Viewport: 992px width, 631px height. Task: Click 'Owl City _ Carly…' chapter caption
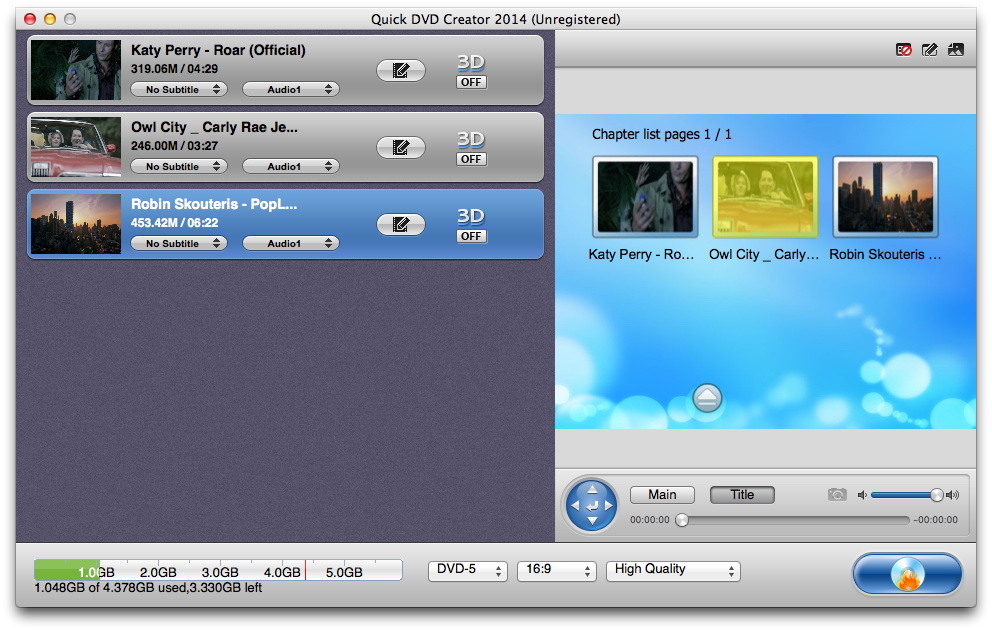point(764,254)
